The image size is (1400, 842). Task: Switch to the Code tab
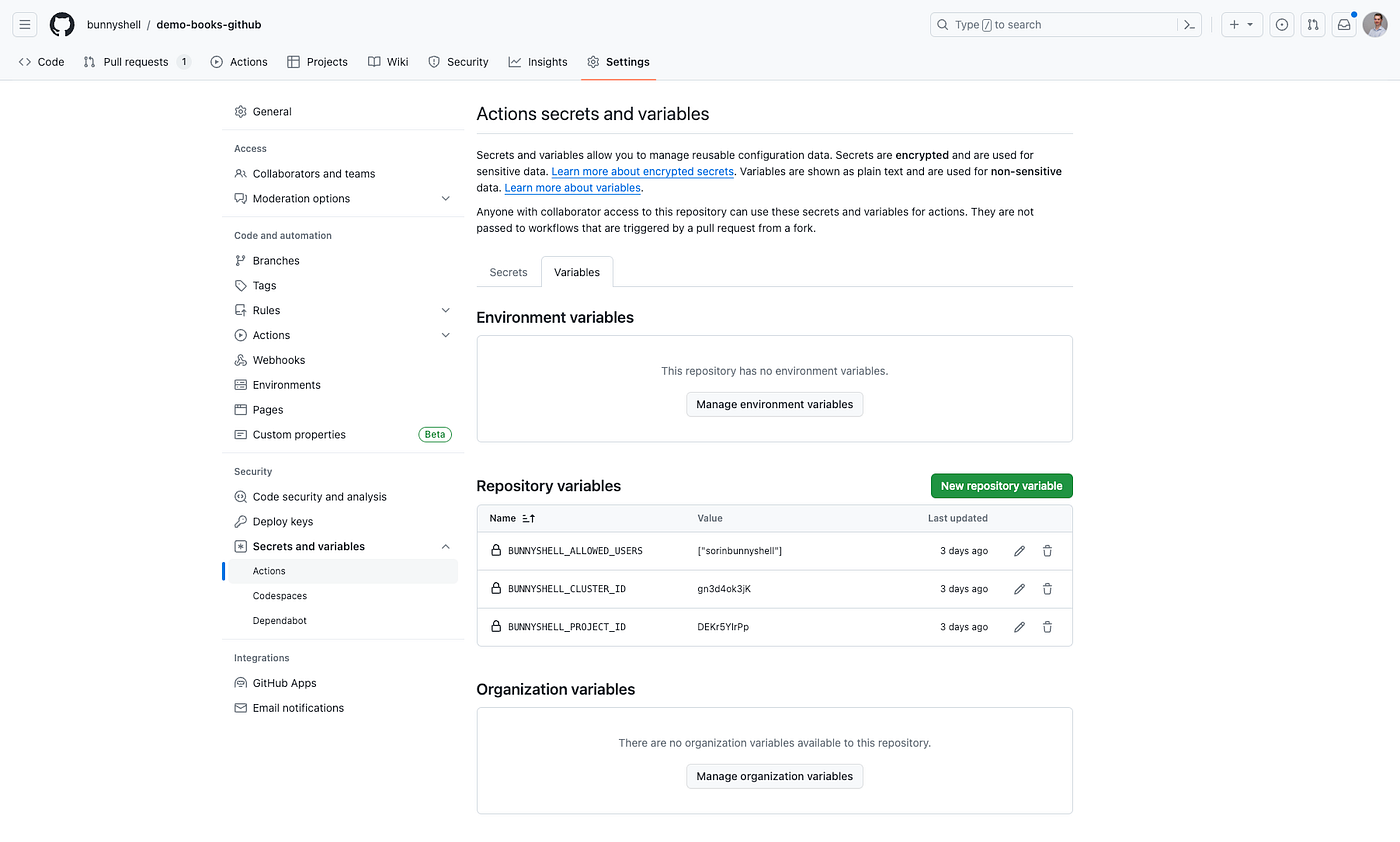pos(41,62)
